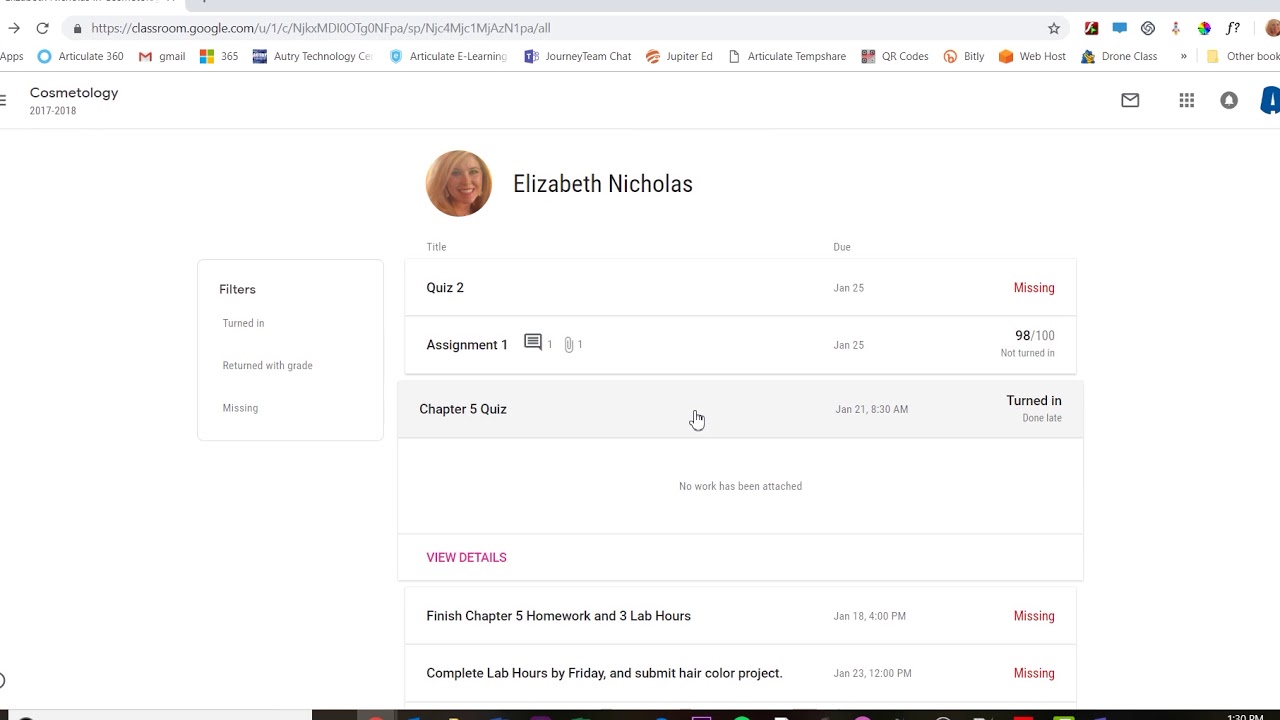Open JourneyTeam Chat bookmark

click(578, 56)
